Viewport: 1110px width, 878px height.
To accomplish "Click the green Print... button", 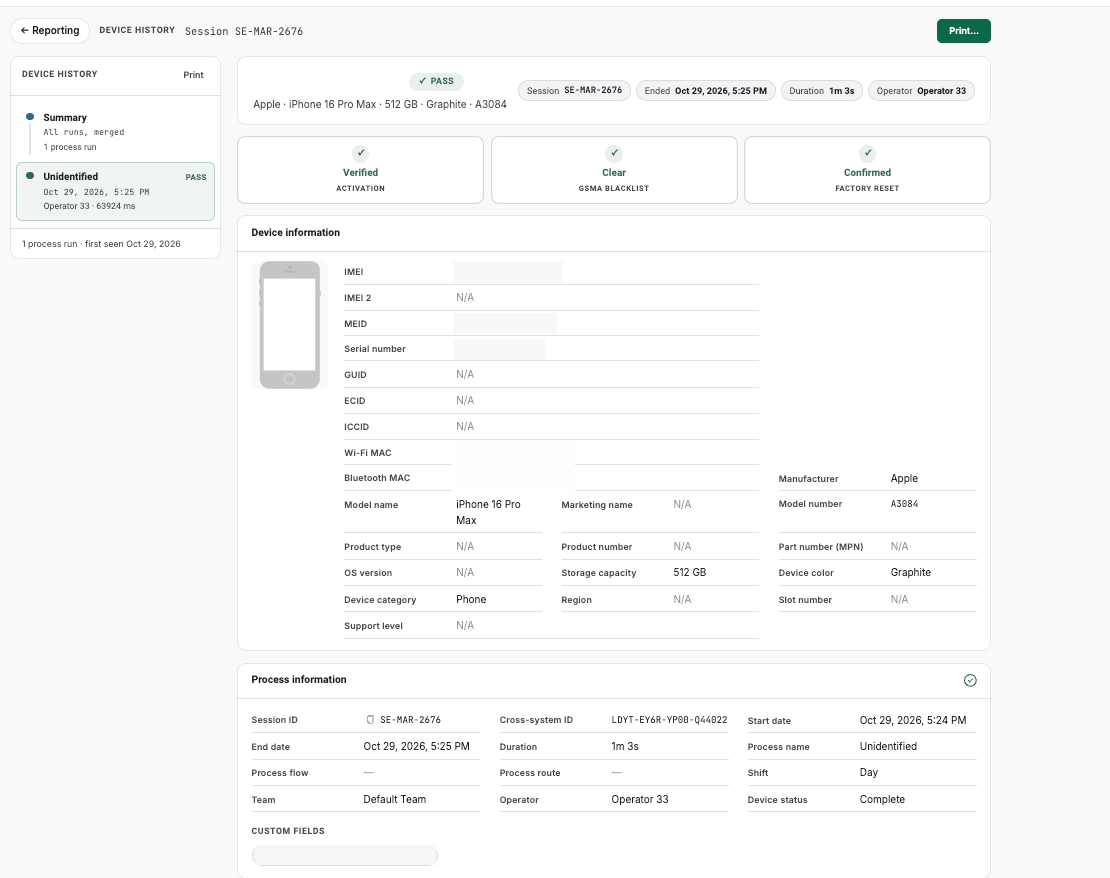I will coord(963,30).
